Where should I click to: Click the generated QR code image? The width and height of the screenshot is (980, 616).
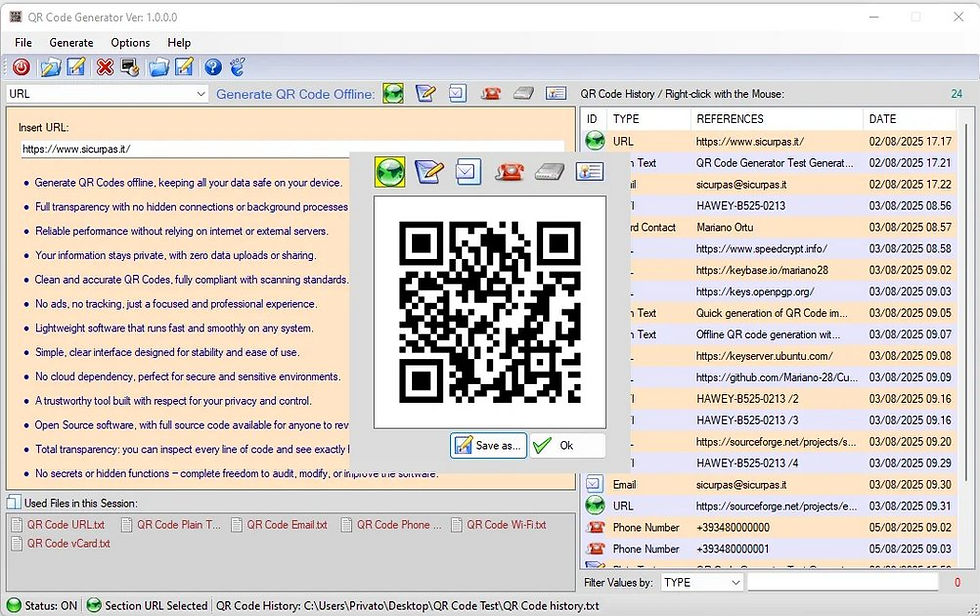tap(490, 312)
